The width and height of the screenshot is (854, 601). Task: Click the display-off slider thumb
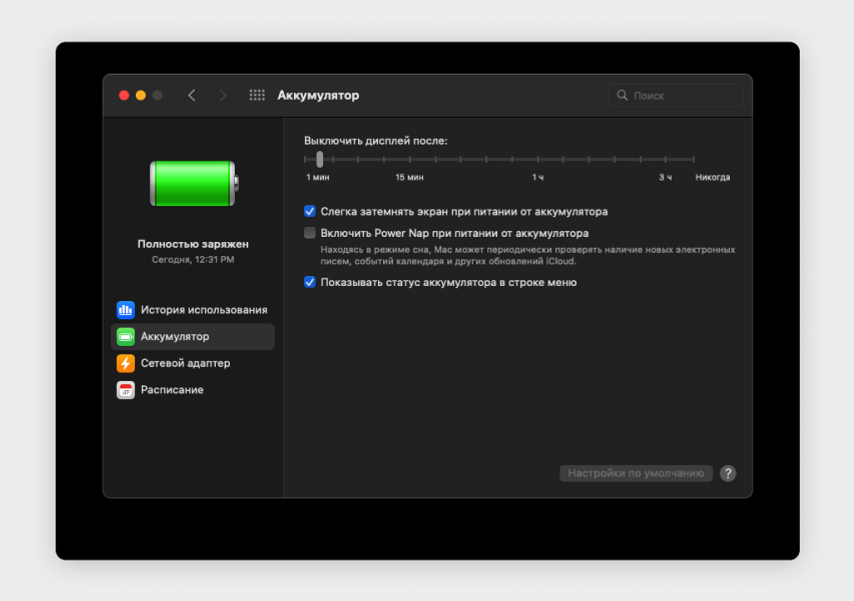coord(320,159)
